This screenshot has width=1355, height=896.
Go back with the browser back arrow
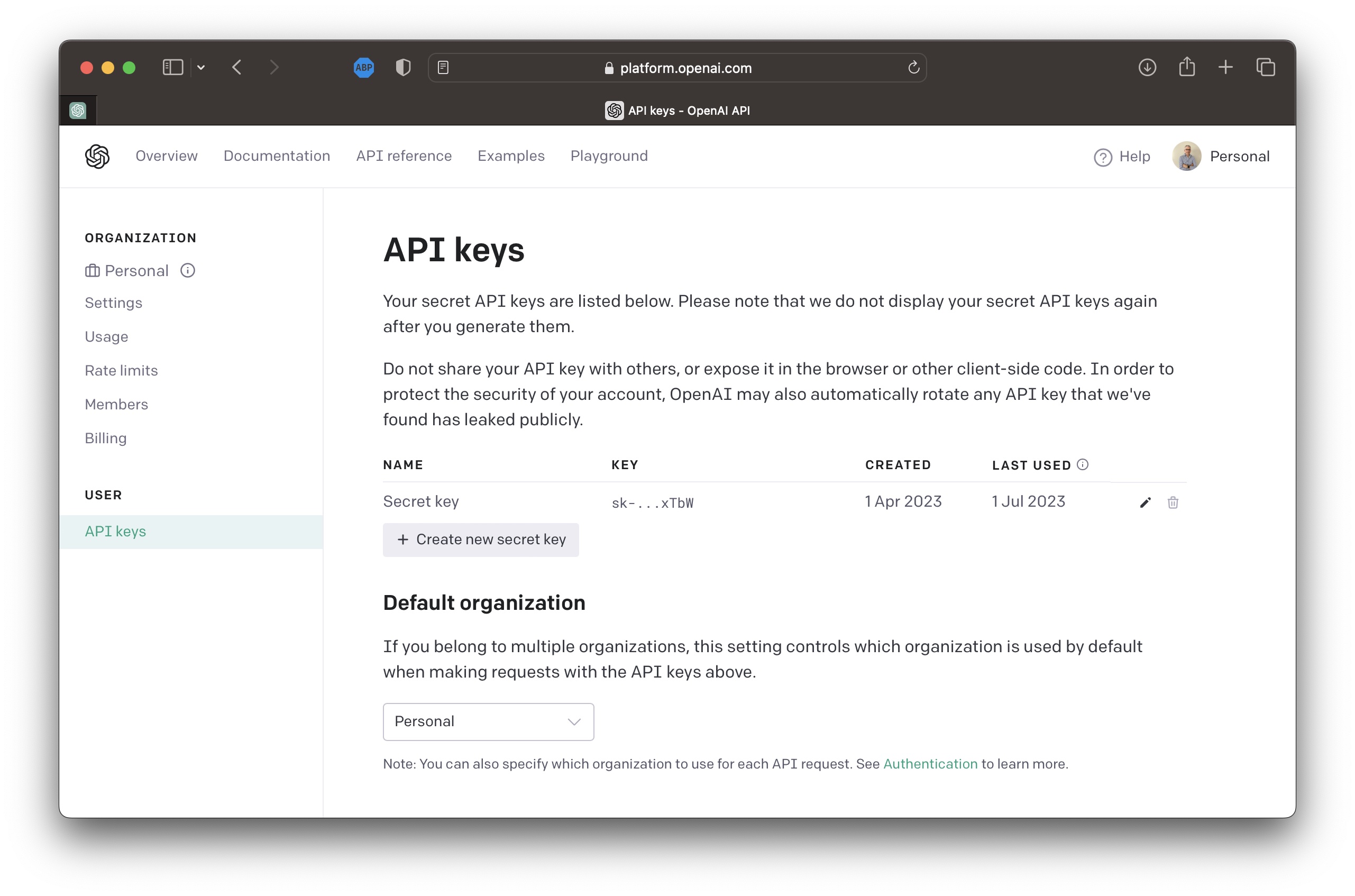pos(237,67)
